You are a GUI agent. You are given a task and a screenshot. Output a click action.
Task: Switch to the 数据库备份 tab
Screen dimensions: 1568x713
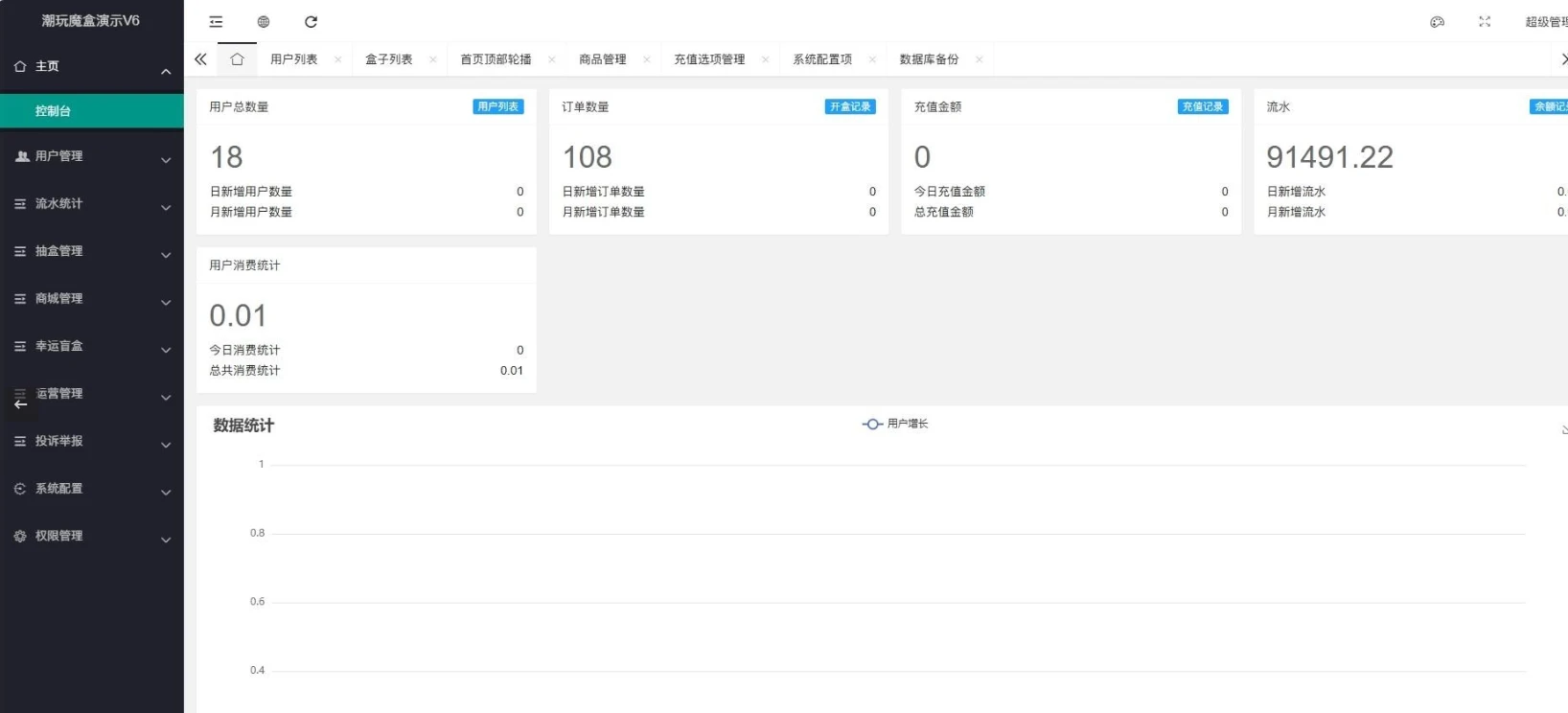pos(929,59)
